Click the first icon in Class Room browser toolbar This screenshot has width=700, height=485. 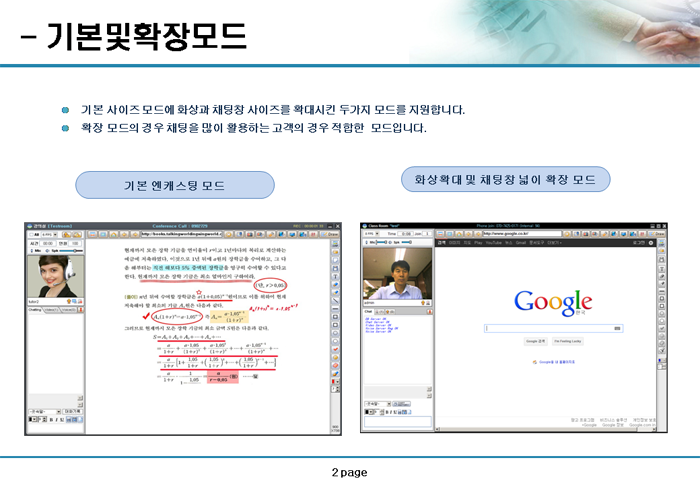pos(440,234)
